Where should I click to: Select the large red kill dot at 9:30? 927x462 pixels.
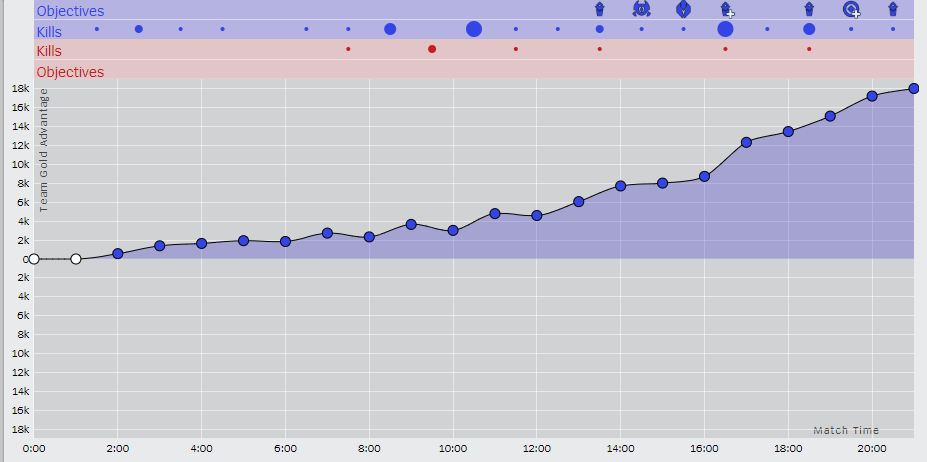pos(432,49)
